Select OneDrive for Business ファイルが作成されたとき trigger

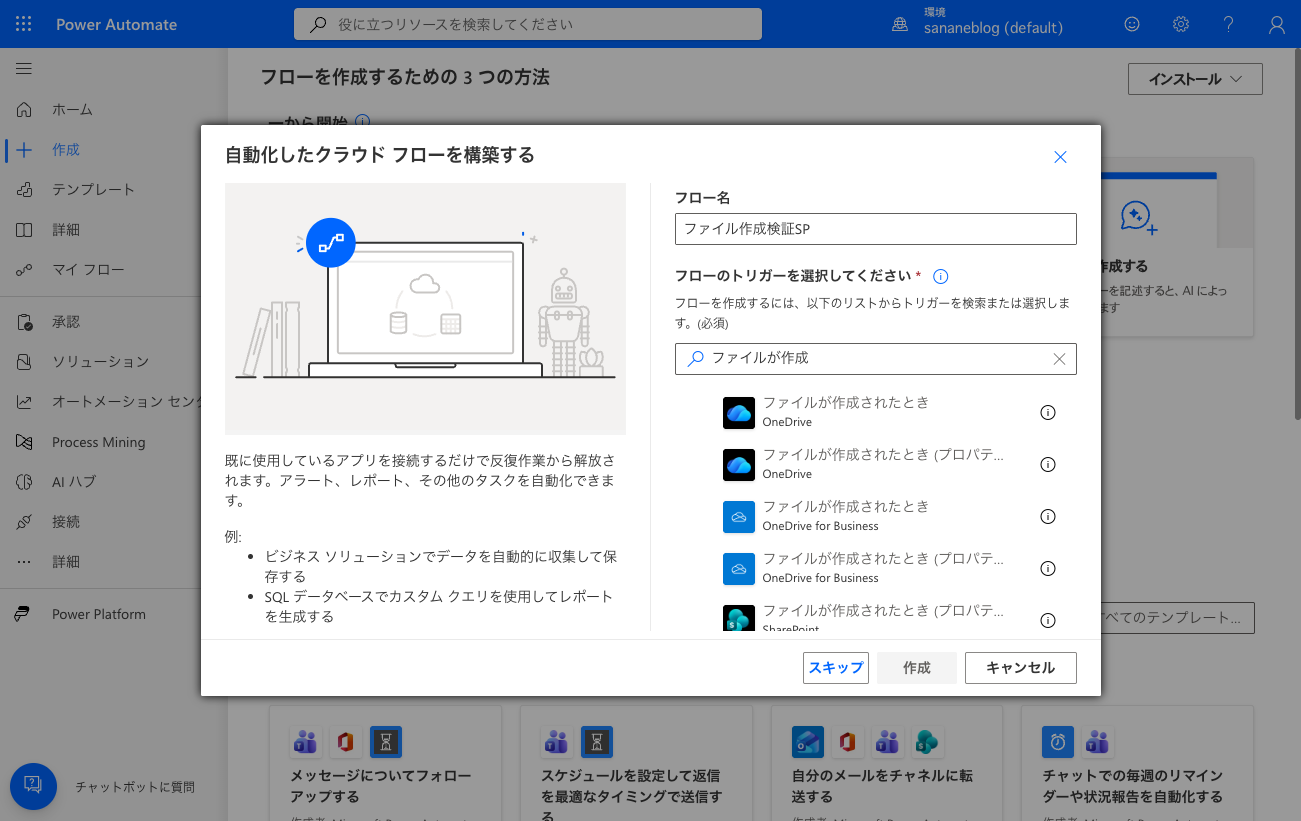875,516
